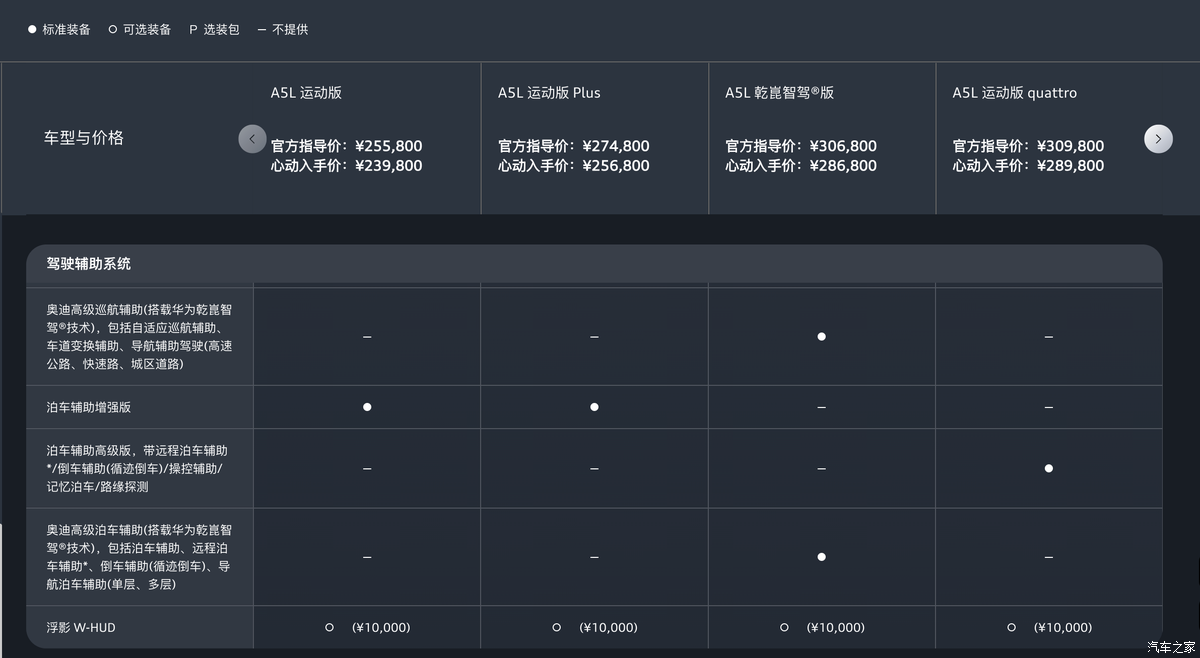Click W-HUD (¥10,000) price under 运动版 Plus
Image resolution: width=1200 pixels, height=658 pixels.
(608, 628)
